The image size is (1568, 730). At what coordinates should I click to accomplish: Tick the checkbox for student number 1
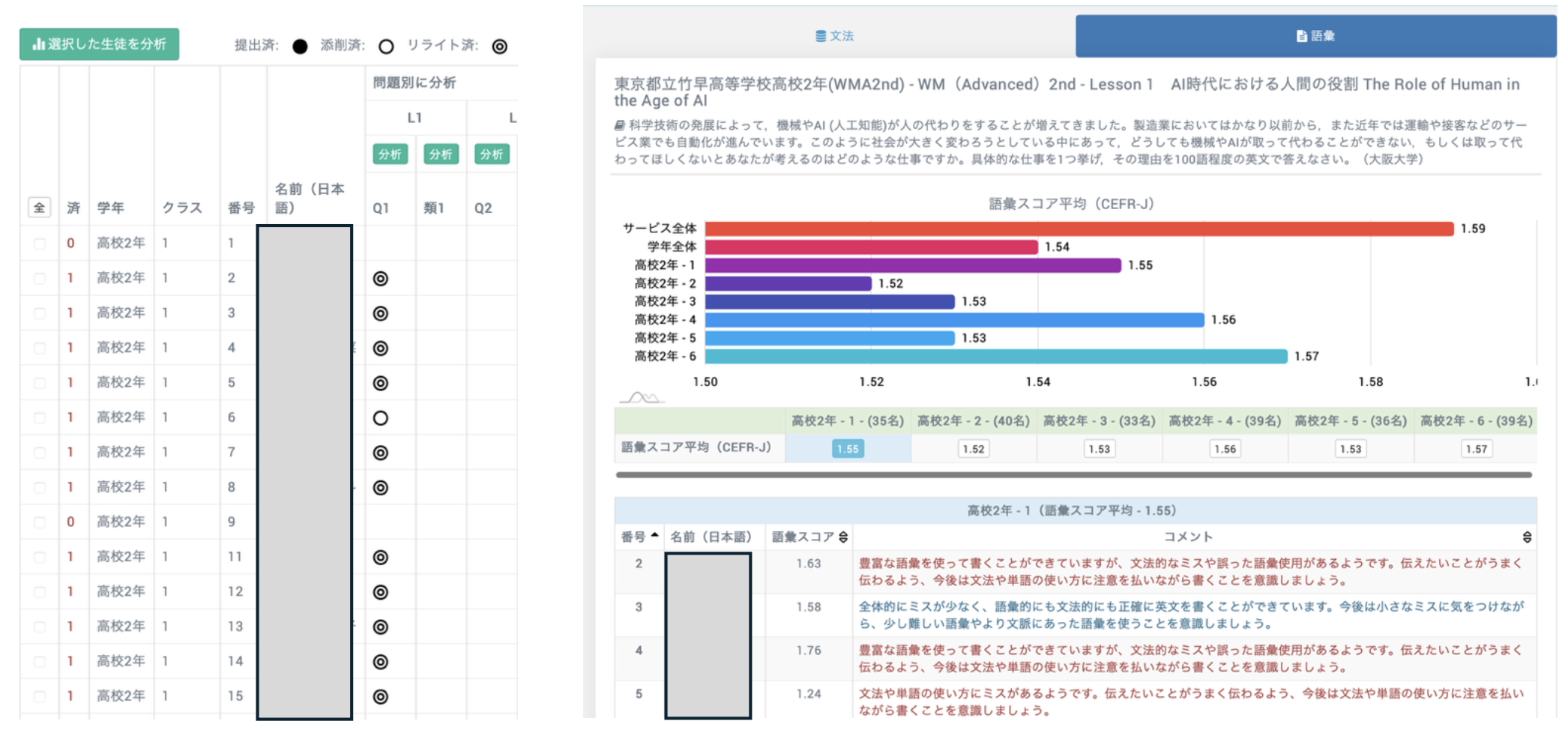pos(40,244)
